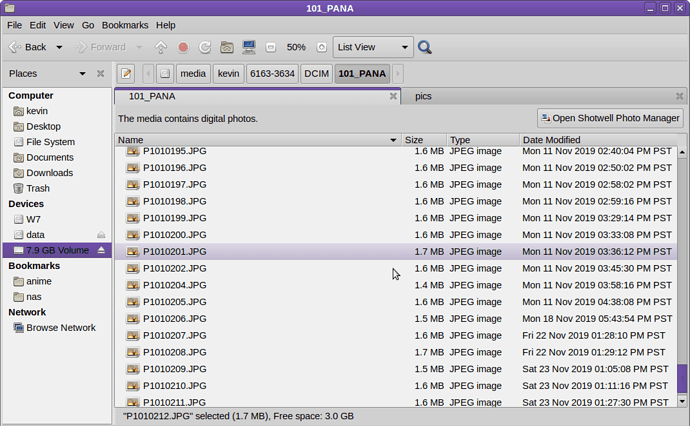Click the Back button

(x=29, y=47)
